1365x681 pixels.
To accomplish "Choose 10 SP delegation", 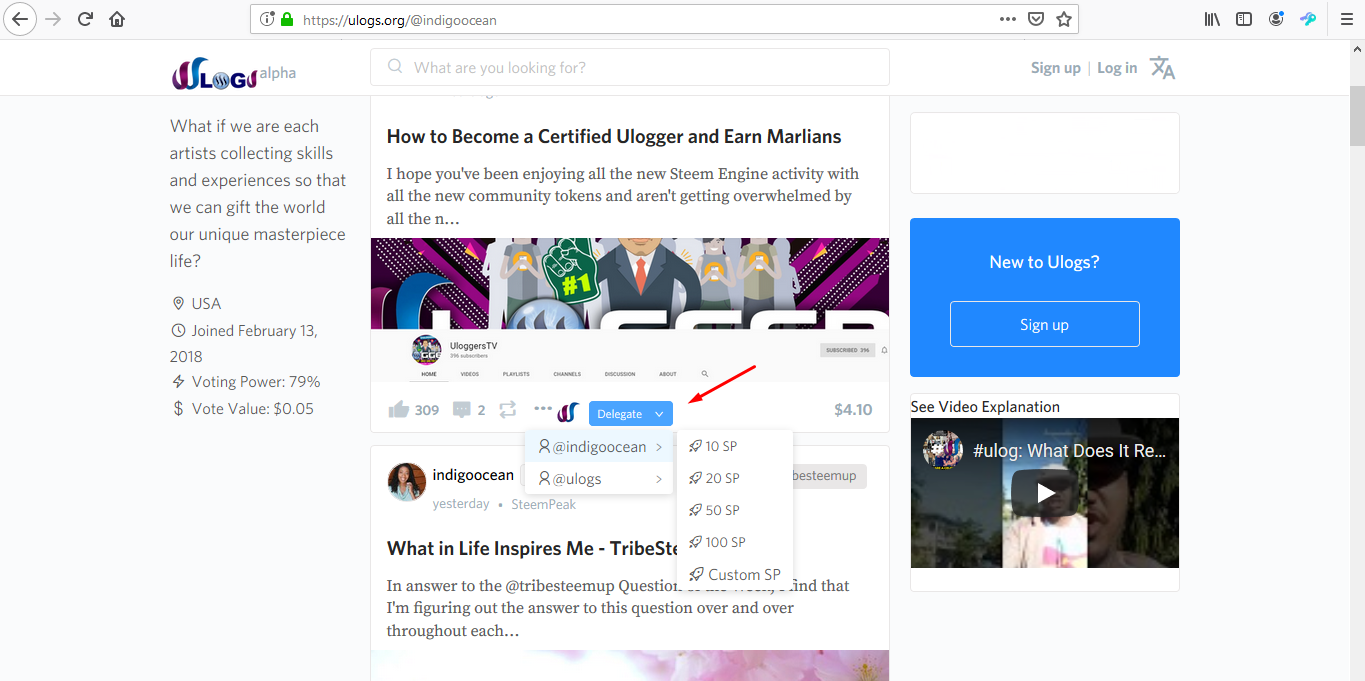I will 735,446.
